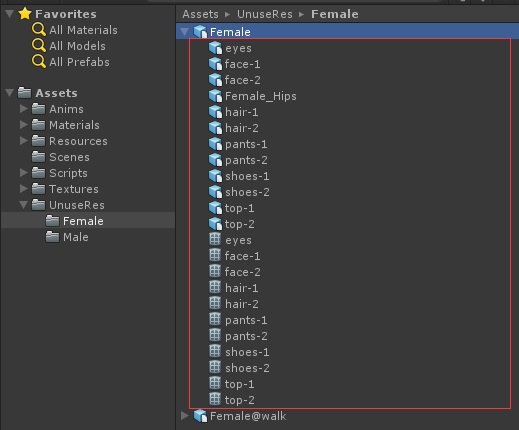
Task: Expand the Female@walk model asset
Action: click(x=185, y=416)
